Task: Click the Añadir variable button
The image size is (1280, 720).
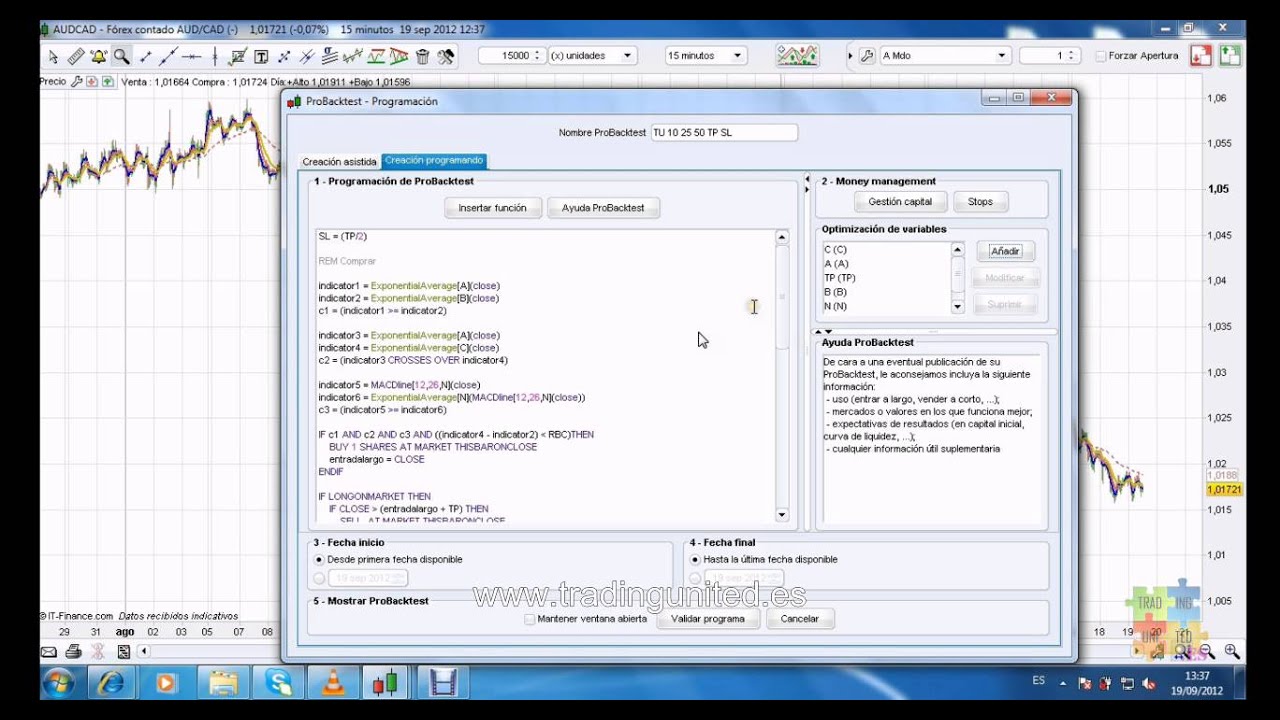Action: [x=1005, y=252]
